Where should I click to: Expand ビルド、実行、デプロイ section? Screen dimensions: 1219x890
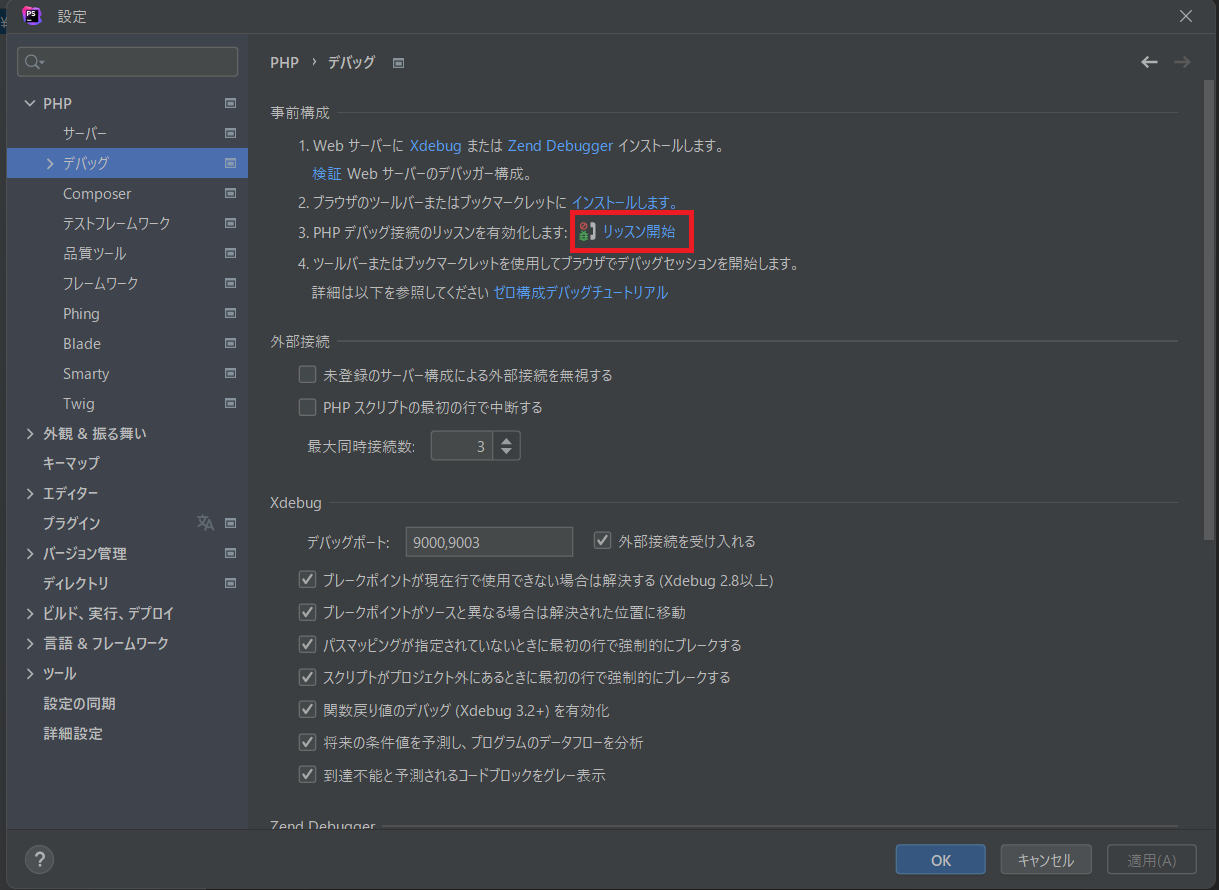pyautogui.click(x=29, y=613)
